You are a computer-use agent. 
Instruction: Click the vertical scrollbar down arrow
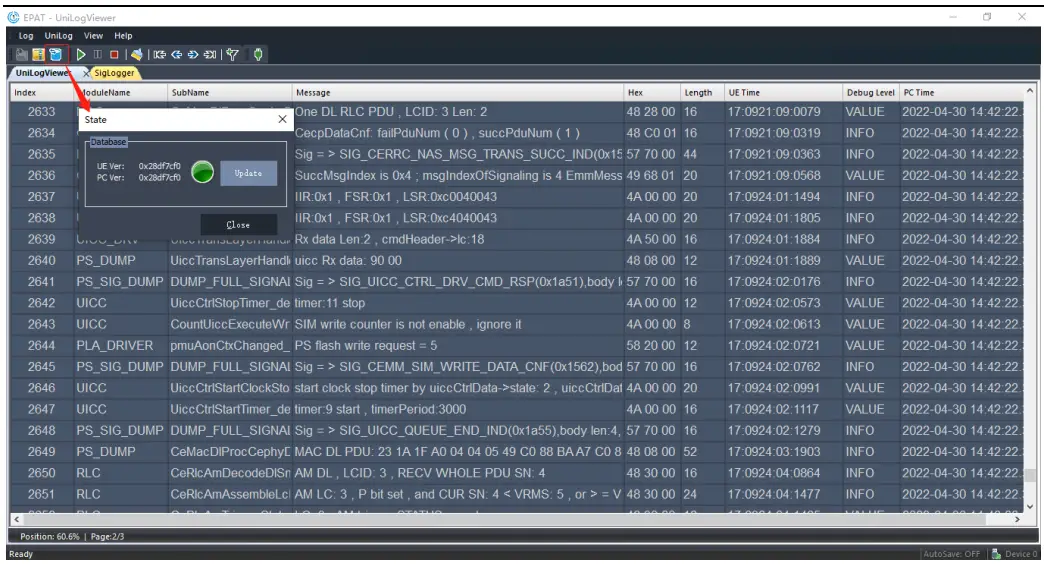pyautogui.click(x=1030, y=507)
